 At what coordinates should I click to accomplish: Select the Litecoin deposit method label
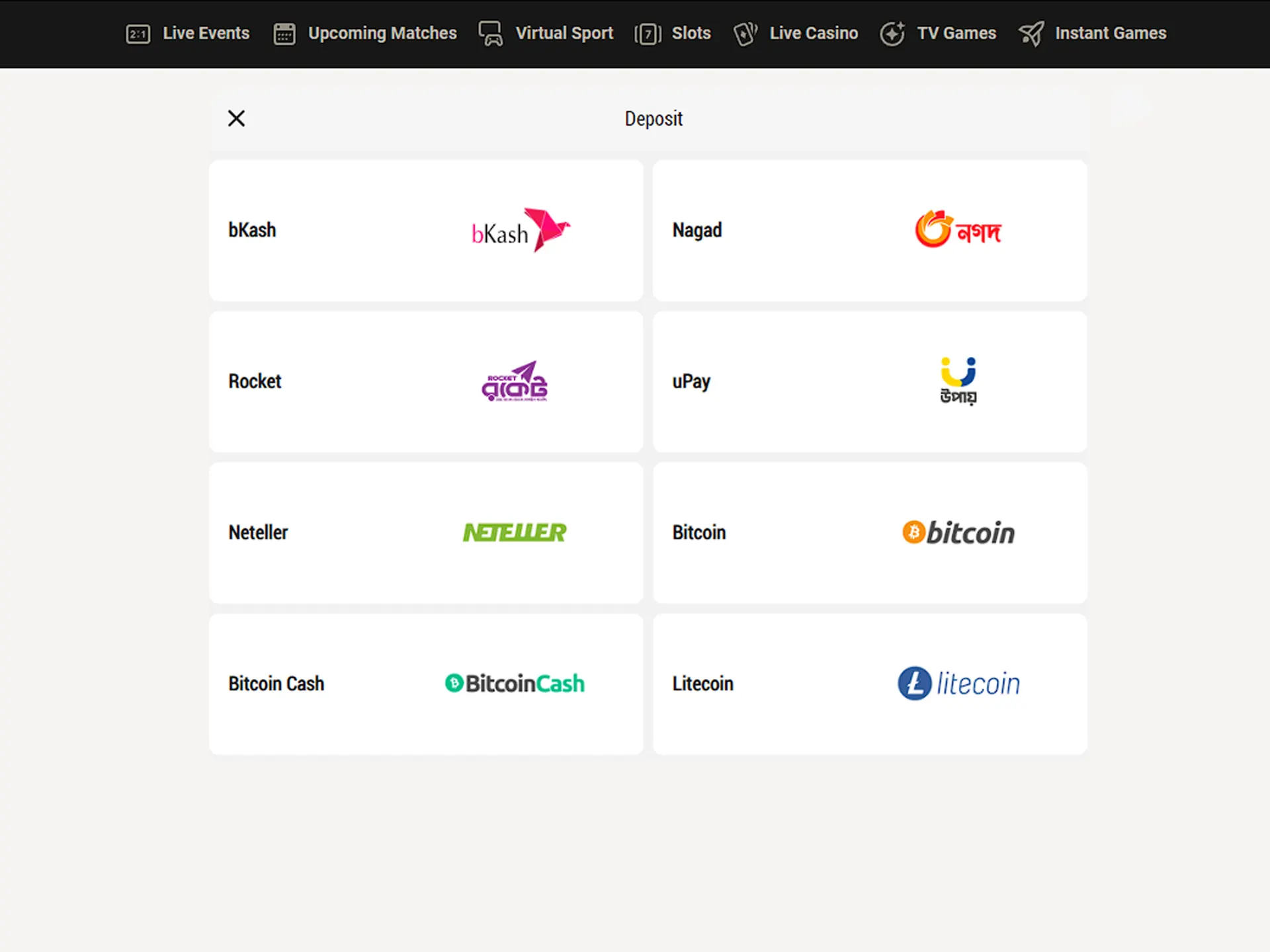[703, 683]
